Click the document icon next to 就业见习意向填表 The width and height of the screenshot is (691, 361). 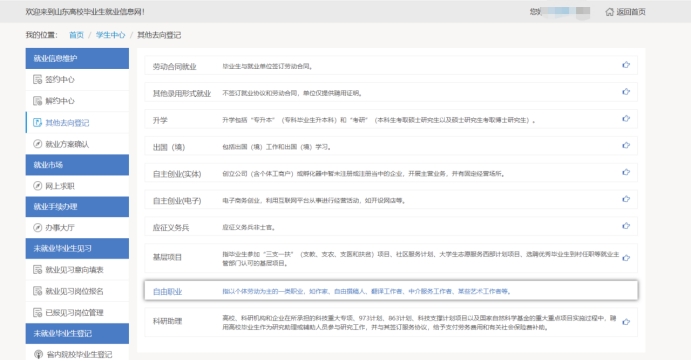38,269
